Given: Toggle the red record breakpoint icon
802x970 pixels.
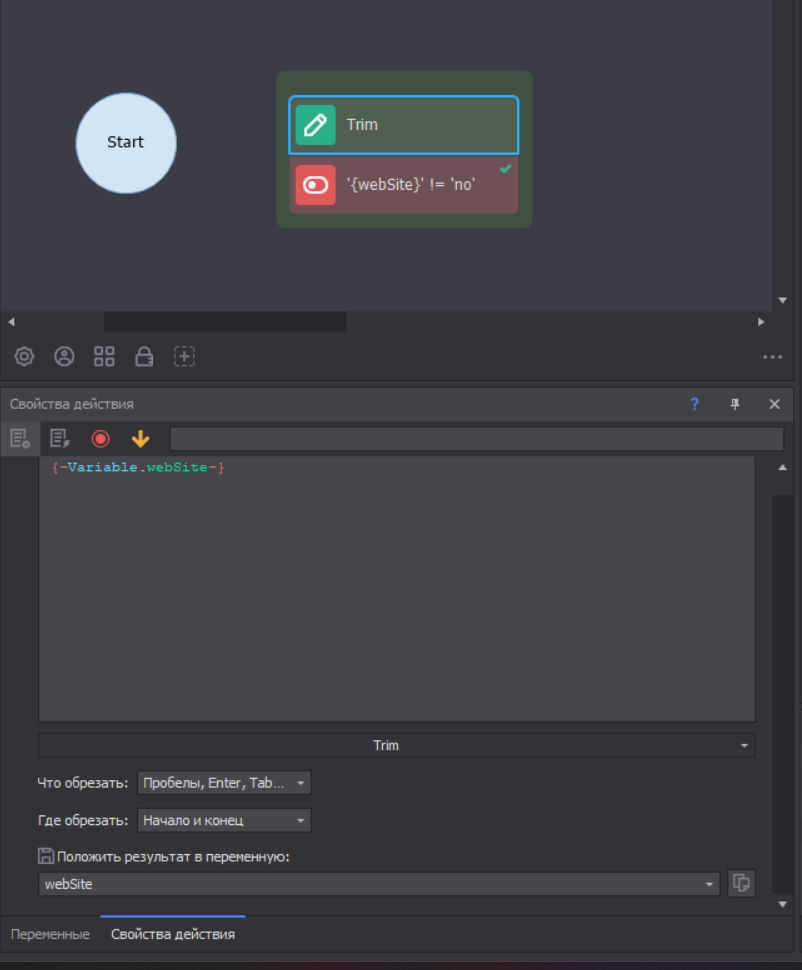Looking at the screenshot, I should tap(100, 439).
